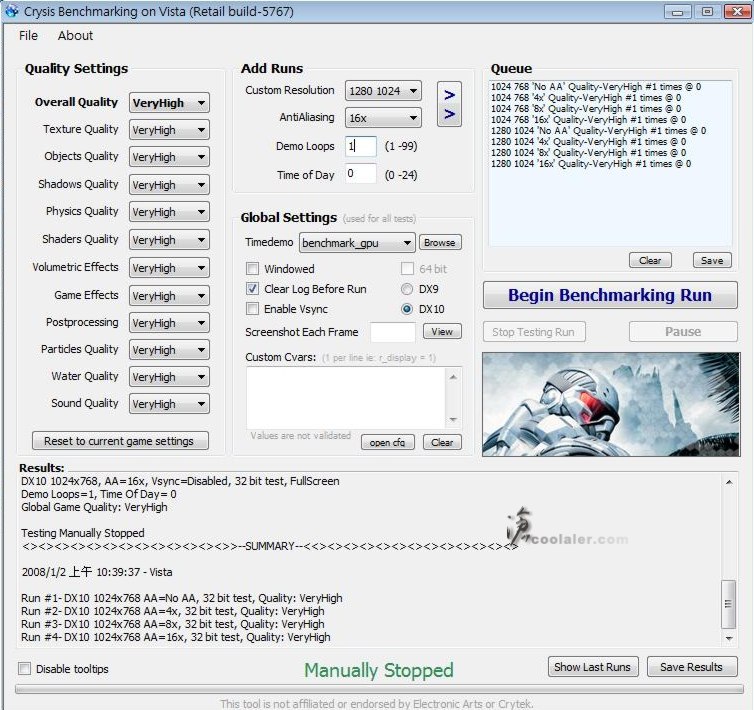Expand the Volumetric Effects dropdown
754x710 pixels.
click(x=169, y=267)
